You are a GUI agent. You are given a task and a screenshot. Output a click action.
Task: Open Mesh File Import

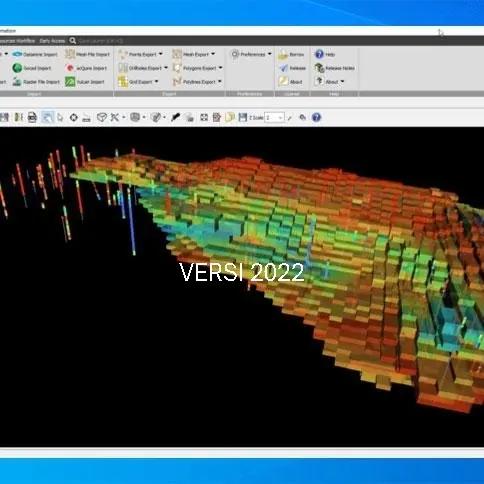click(x=87, y=54)
